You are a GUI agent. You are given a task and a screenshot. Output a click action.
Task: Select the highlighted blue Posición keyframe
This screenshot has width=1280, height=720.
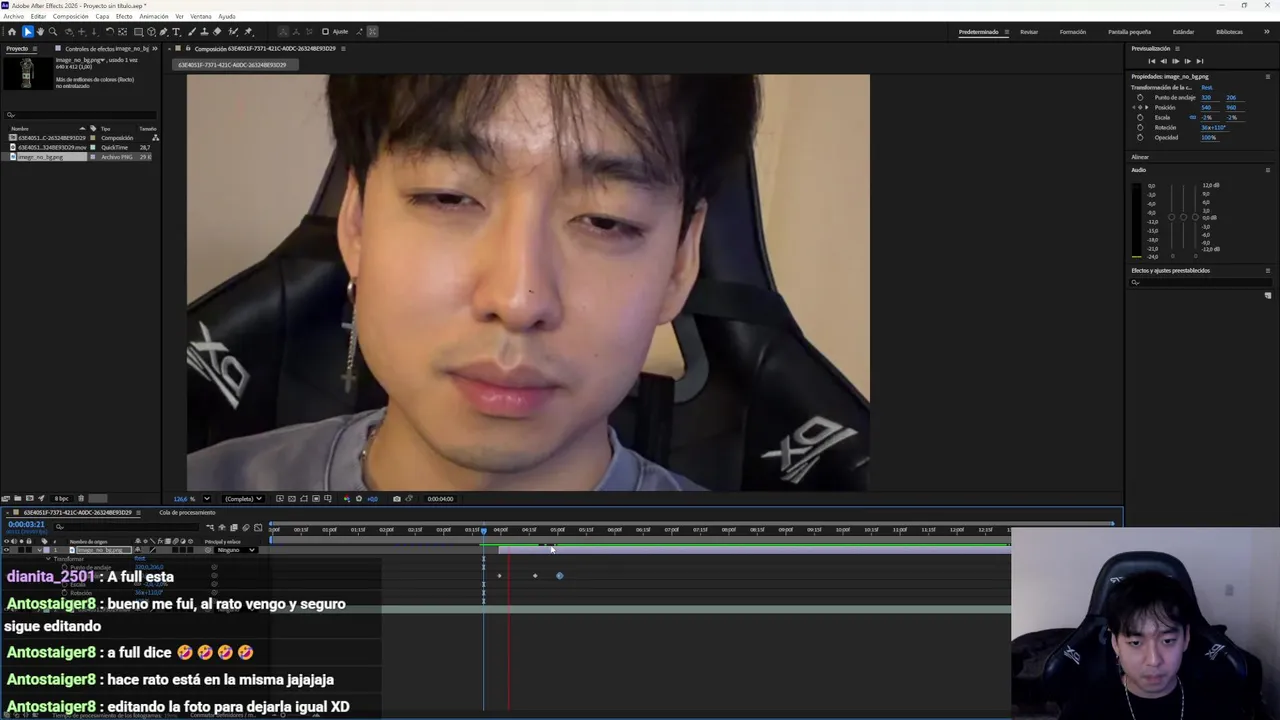tap(560, 575)
